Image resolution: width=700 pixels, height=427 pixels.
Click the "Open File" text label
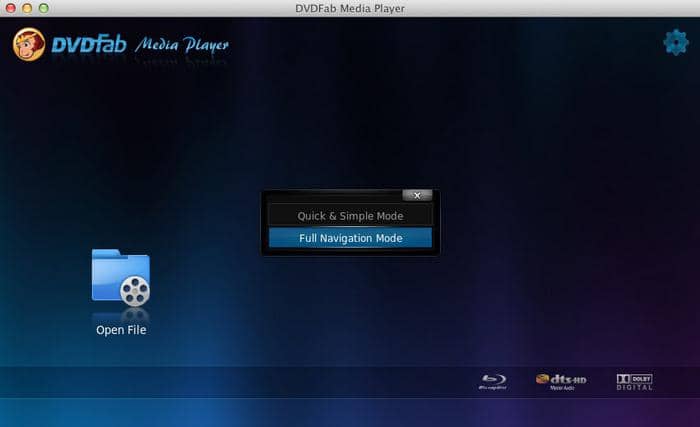click(121, 330)
